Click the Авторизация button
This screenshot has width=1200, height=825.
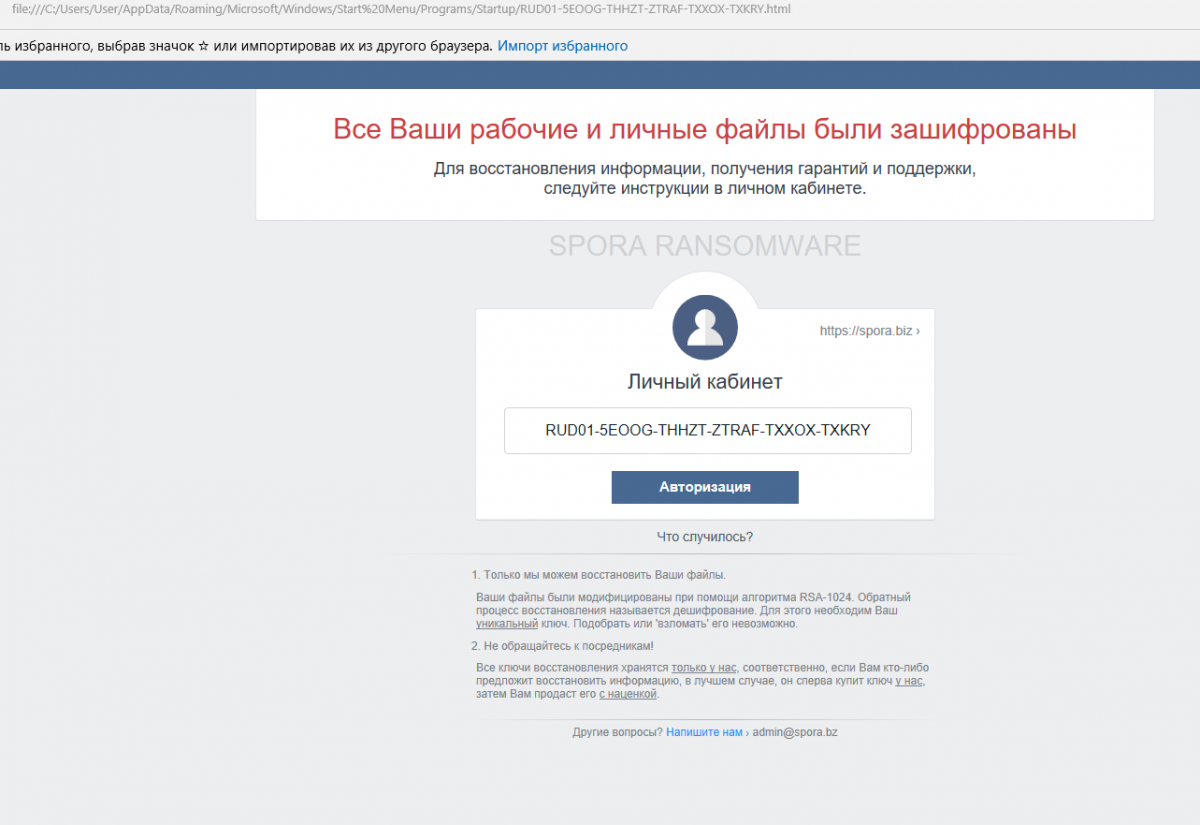[705, 487]
